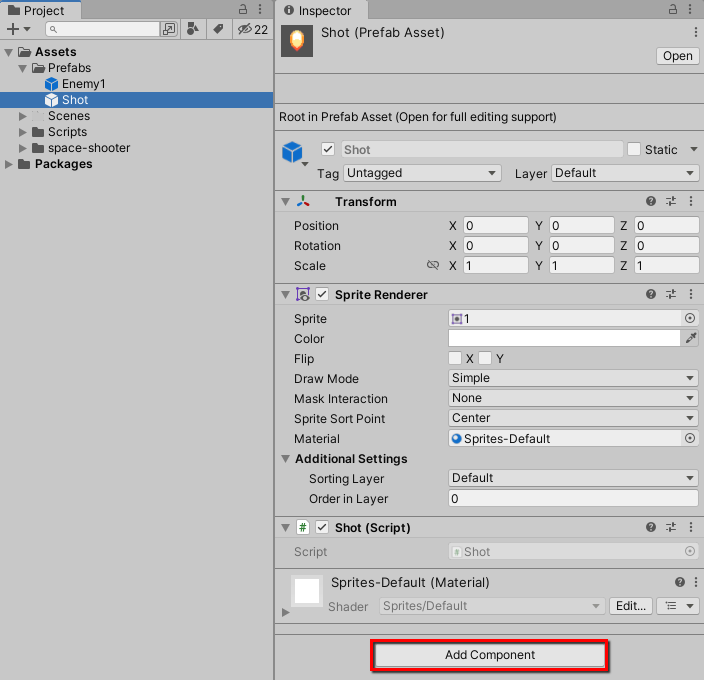Screen dimensions: 704x680
Task: Click the Add Component button
Action: tap(490, 655)
